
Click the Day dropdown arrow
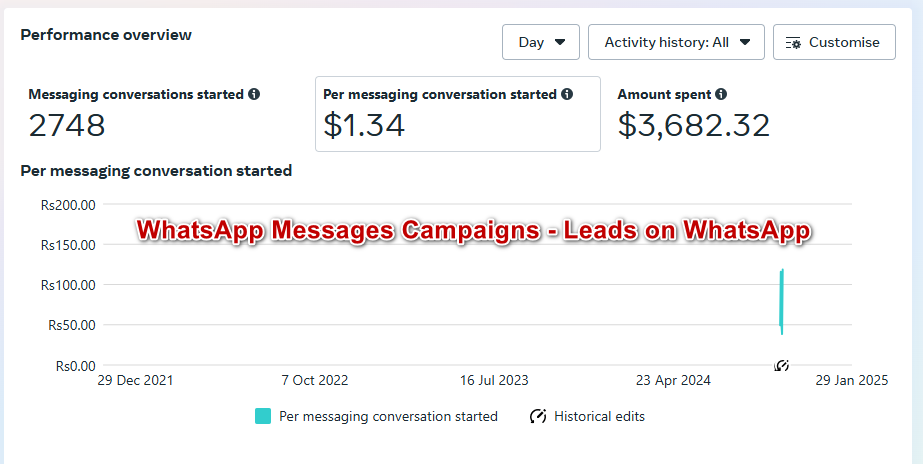pyautogui.click(x=560, y=42)
